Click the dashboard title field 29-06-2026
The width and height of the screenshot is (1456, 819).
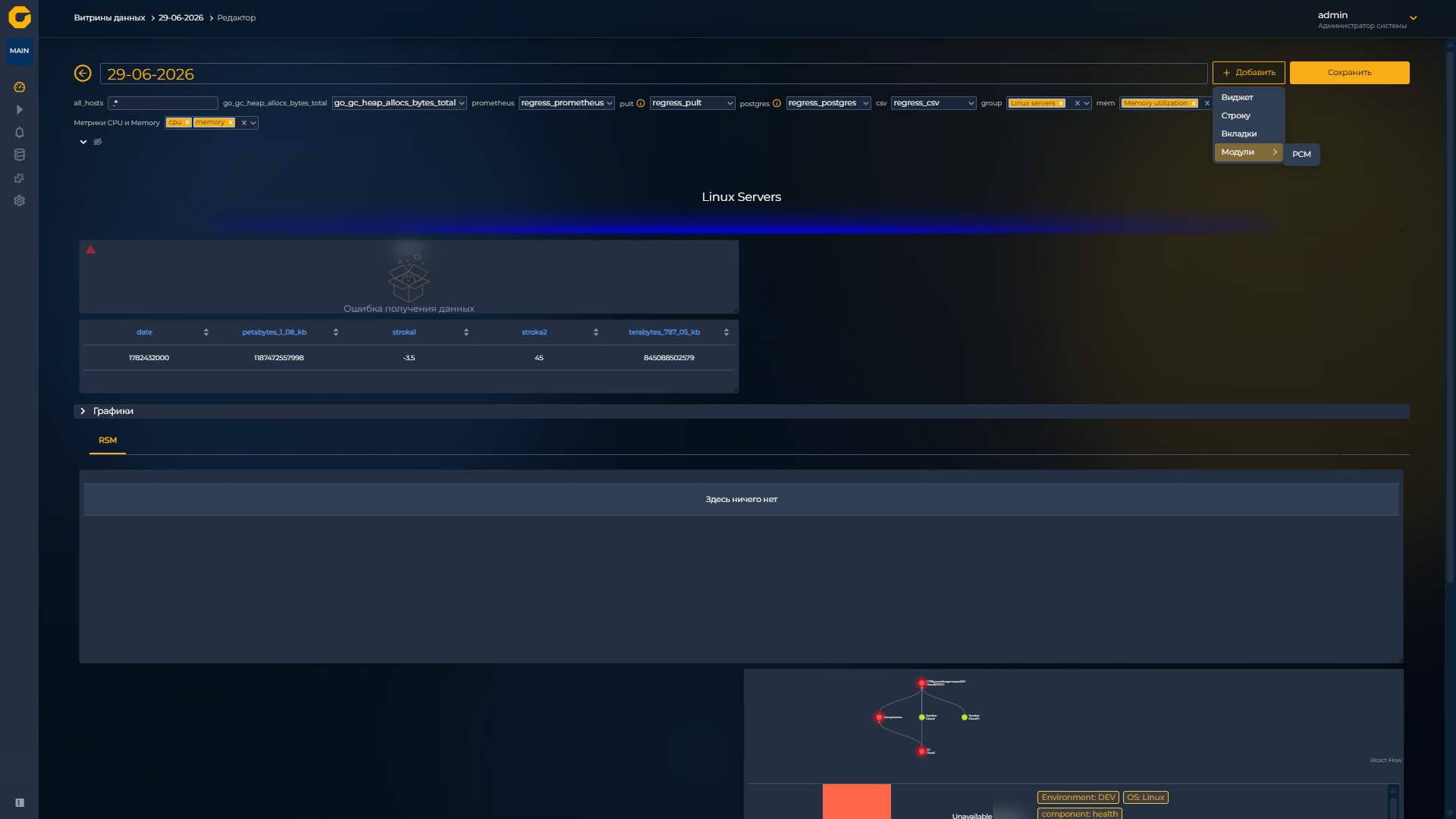(654, 74)
